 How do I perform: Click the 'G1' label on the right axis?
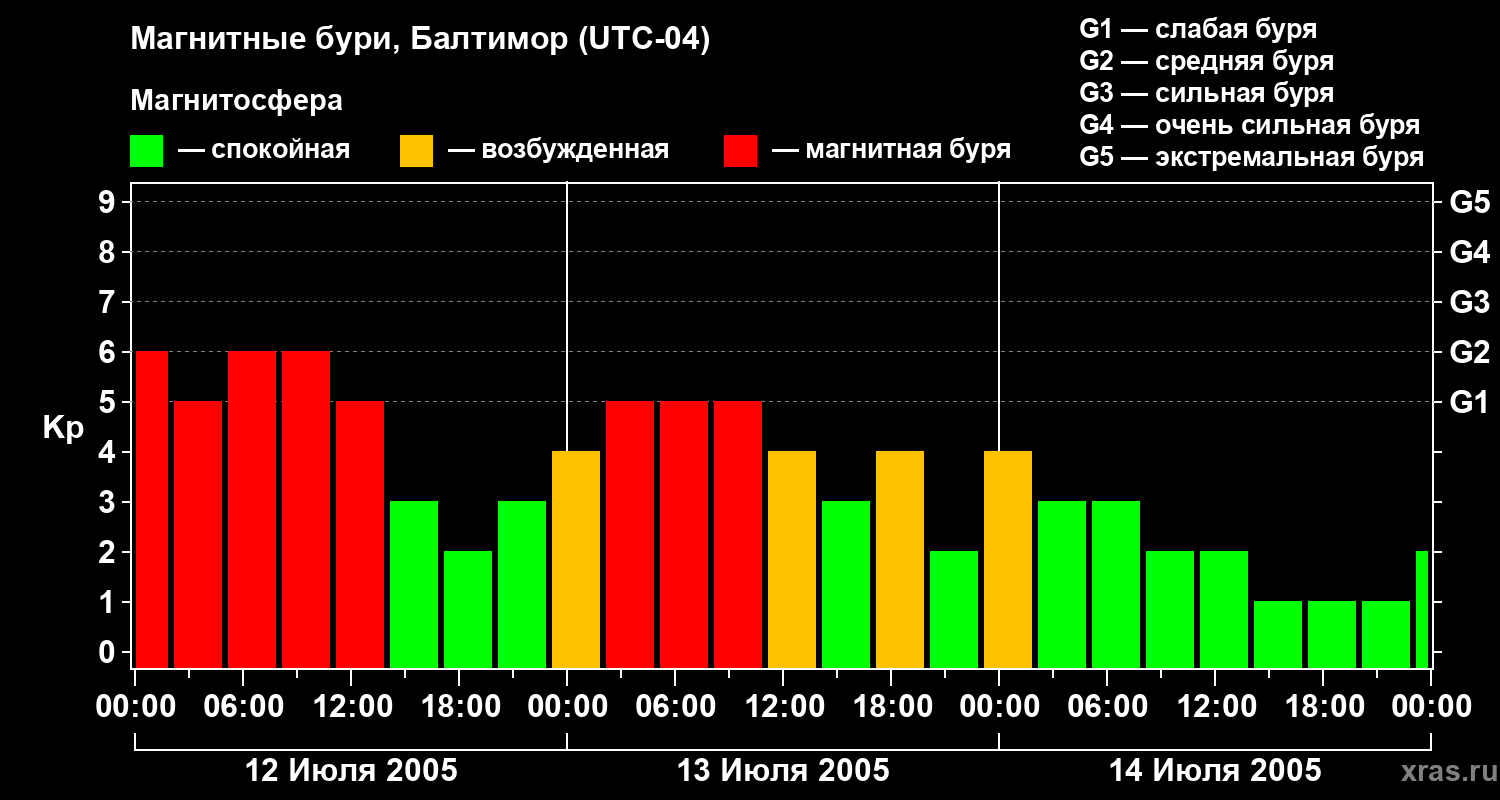pos(1469,402)
